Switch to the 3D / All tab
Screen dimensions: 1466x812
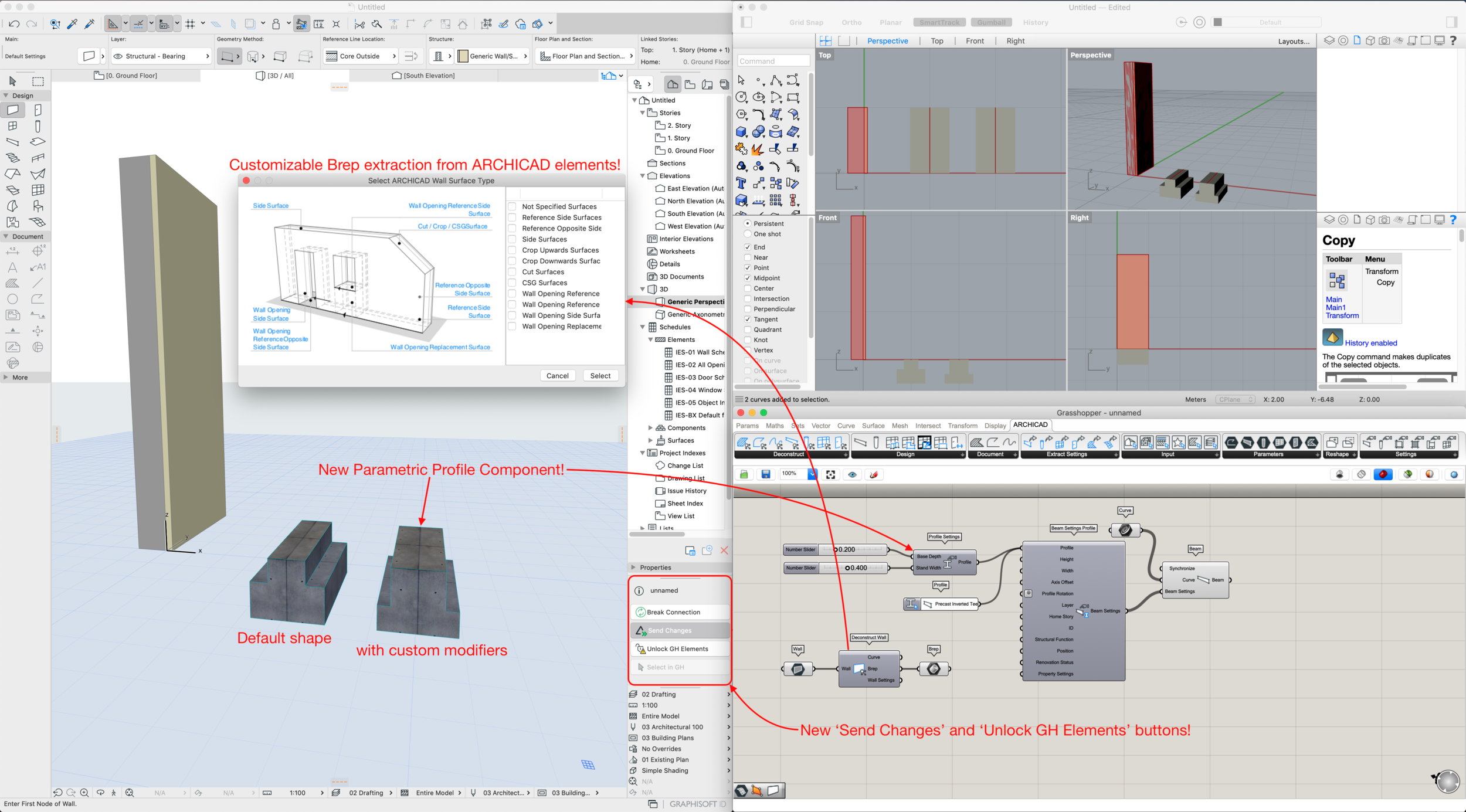[x=275, y=76]
